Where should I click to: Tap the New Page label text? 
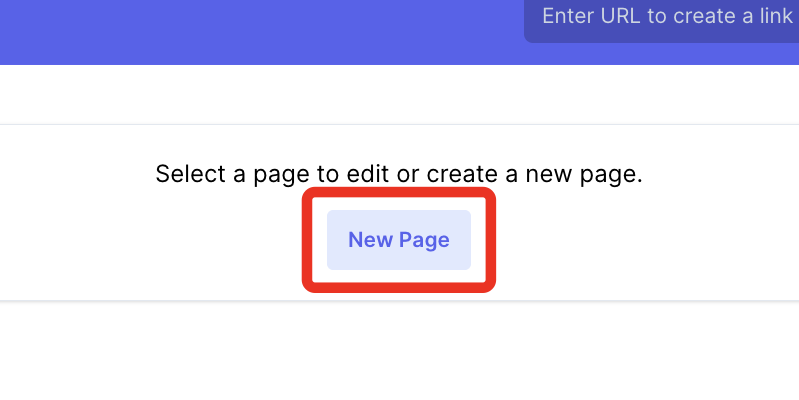[x=398, y=240]
